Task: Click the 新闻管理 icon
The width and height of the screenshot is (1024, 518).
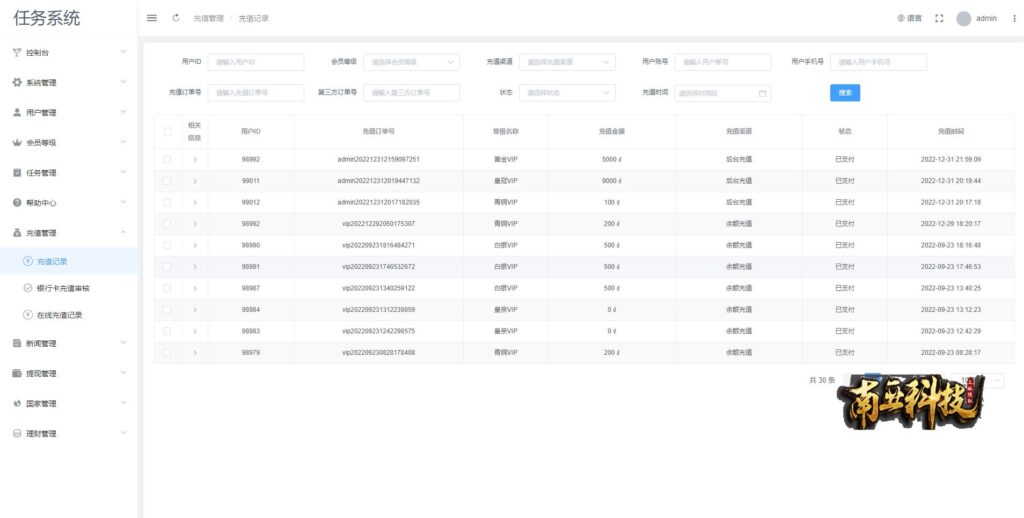Action: [17, 343]
